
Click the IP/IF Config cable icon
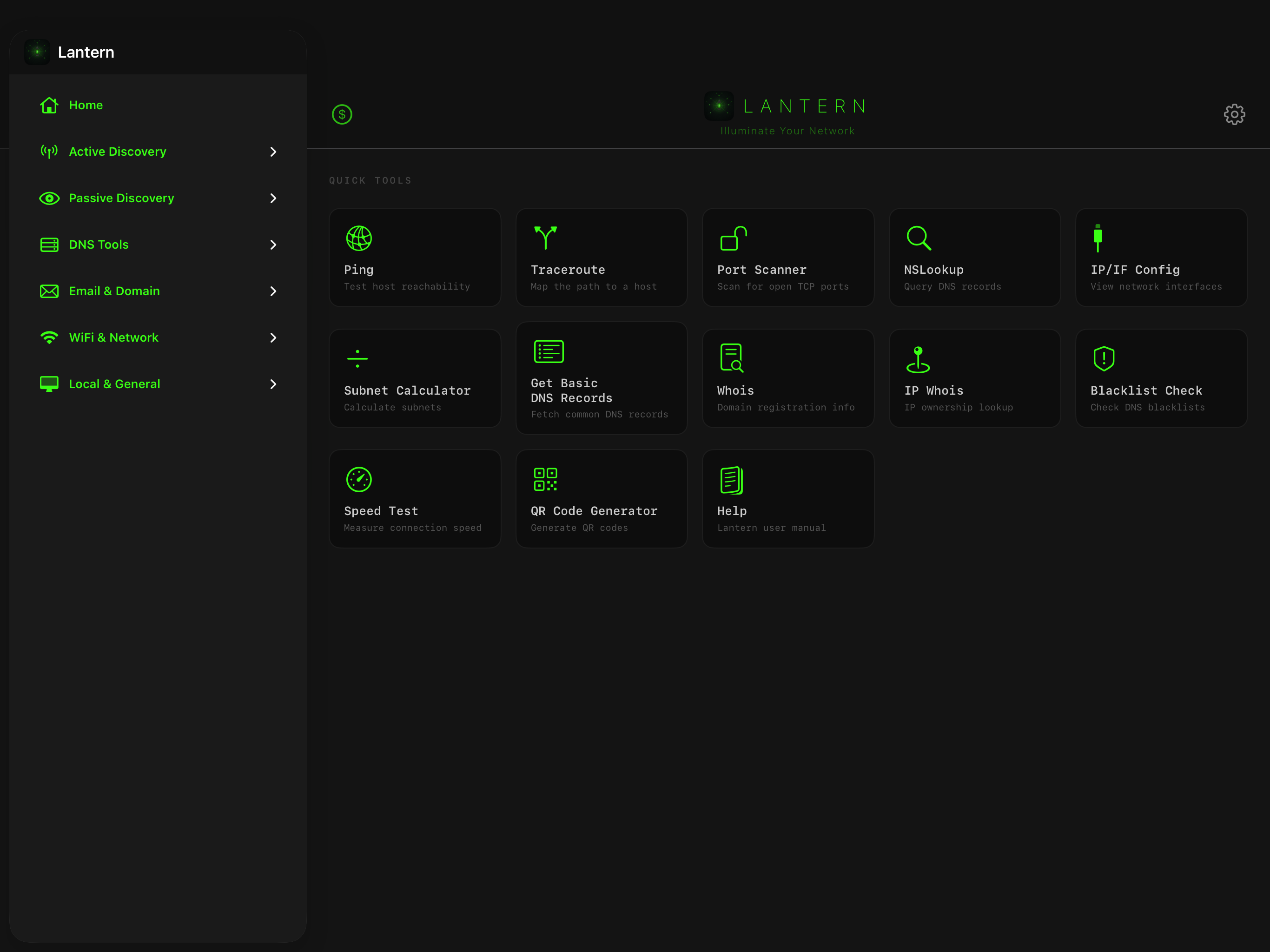pos(1097,238)
